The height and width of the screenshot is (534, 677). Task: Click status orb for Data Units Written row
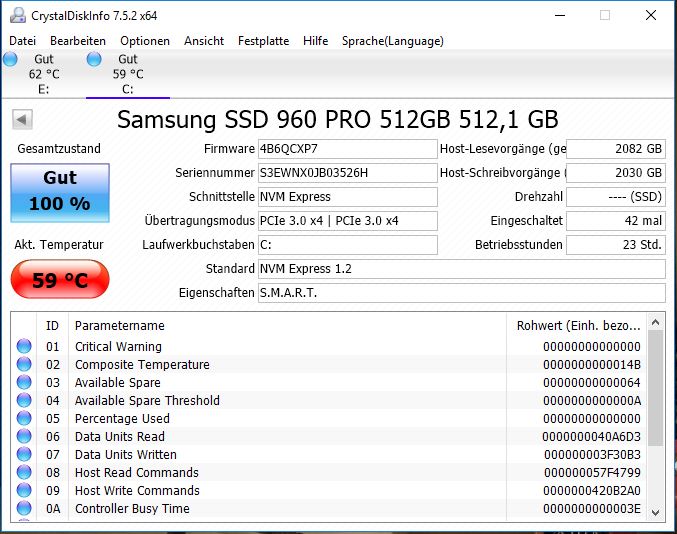point(24,455)
